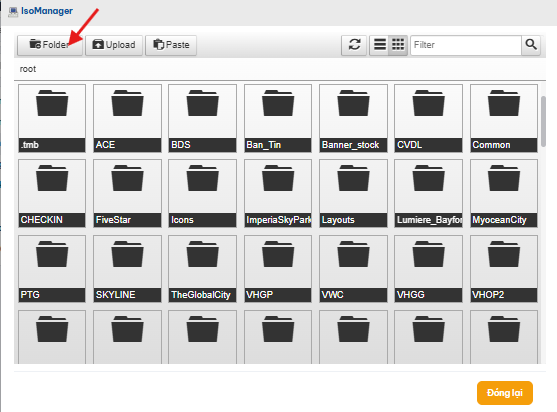Open the BDS folder
This screenshot has width=557, height=412.
tap(202, 118)
